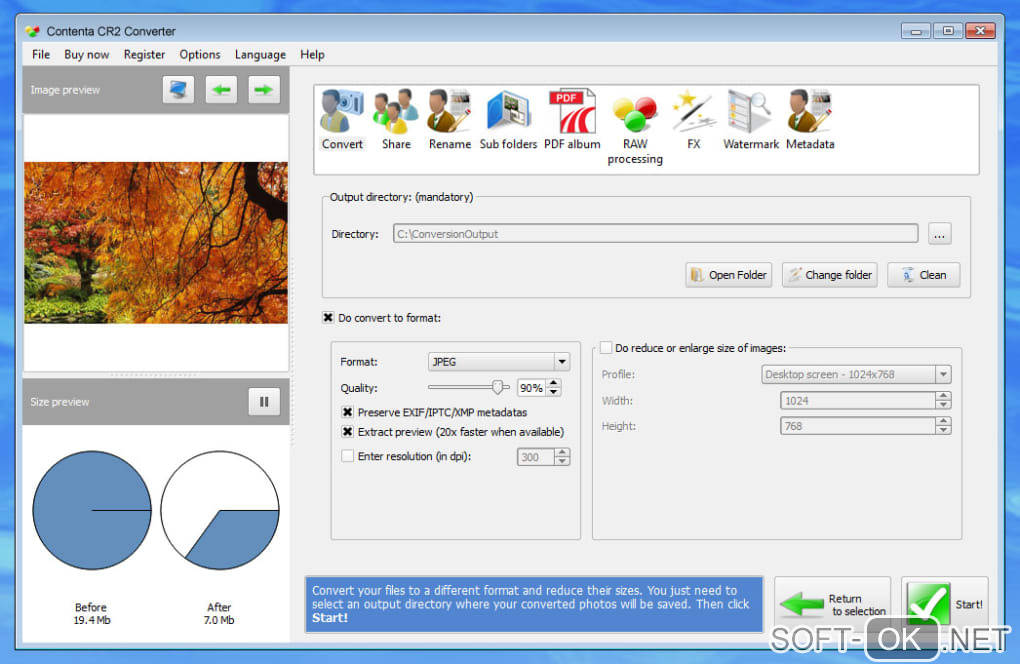Open the Buy now menu
The width and height of the screenshot is (1020, 664).
pyautogui.click(x=87, y=55)
